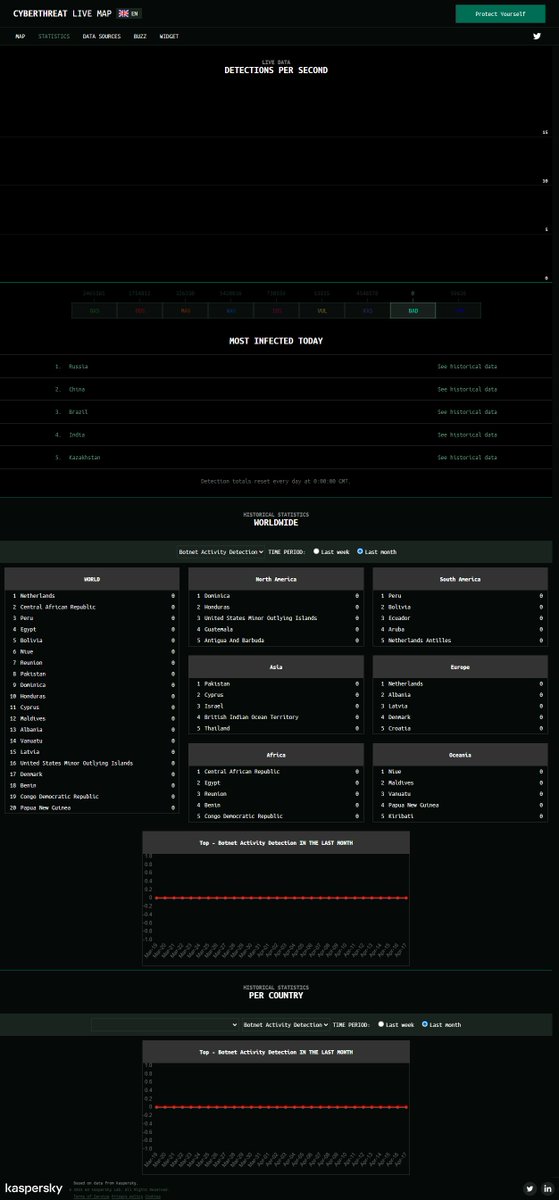The image size is (559, 1200).
Task: Toggle the IDS detection type
Action: [276, 311]
